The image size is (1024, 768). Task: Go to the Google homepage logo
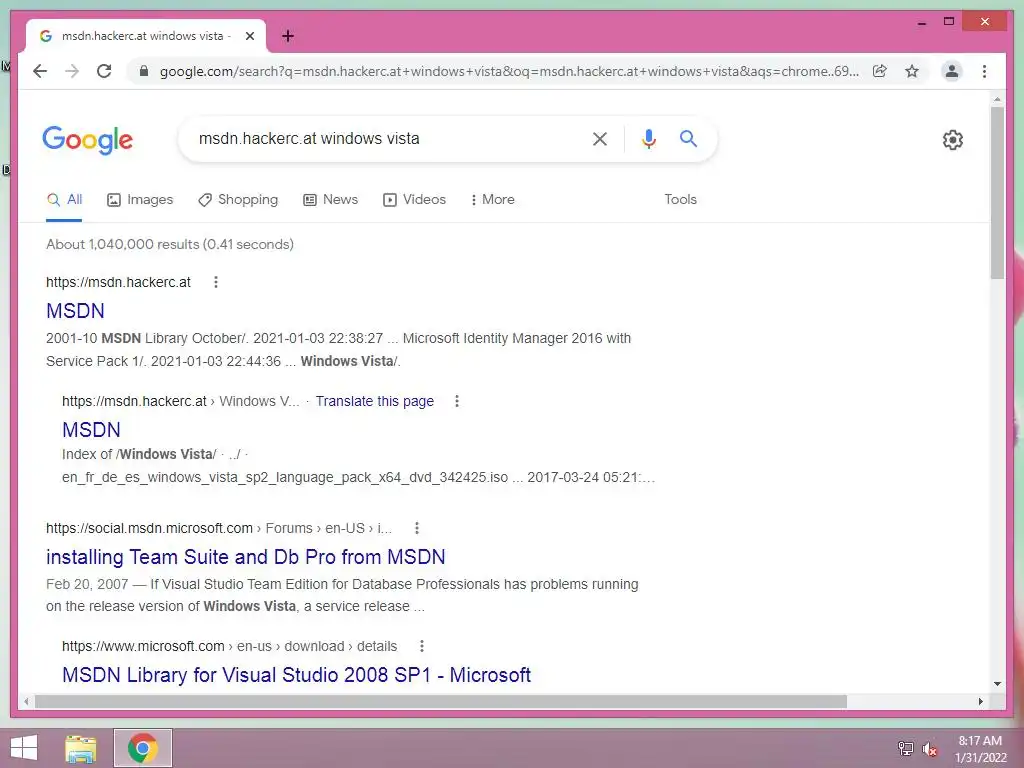point(88,140)
